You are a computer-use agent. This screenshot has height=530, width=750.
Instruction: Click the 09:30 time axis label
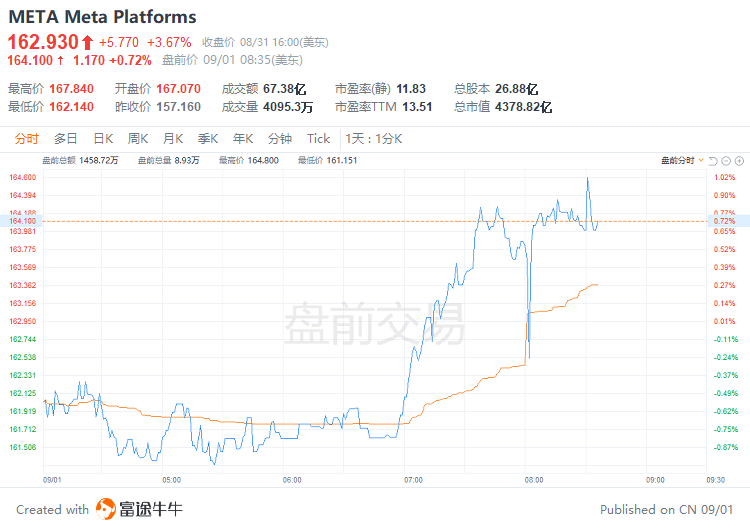[716, 480]
